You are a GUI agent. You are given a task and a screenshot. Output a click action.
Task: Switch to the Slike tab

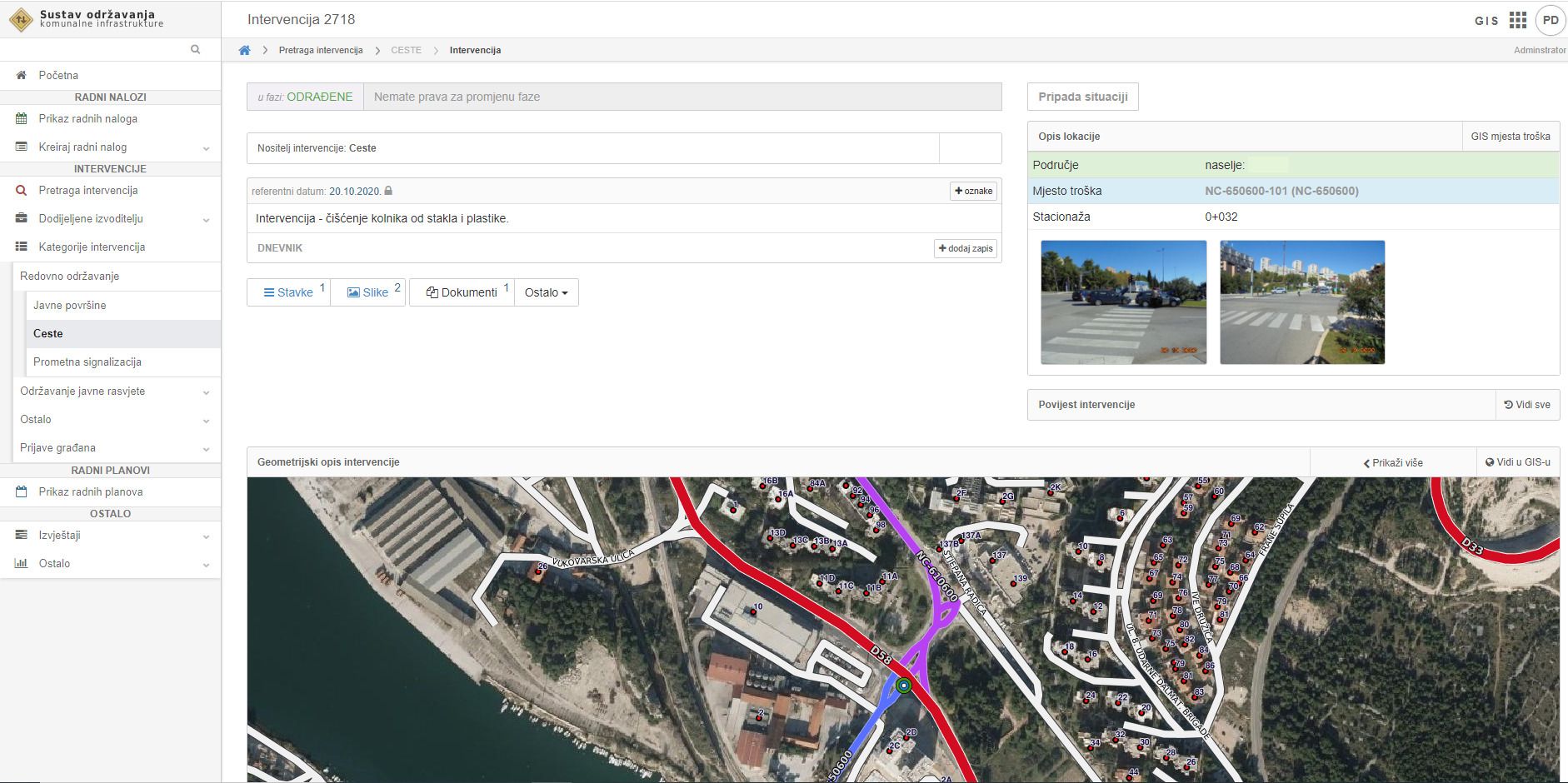click(x=367, y=292)
